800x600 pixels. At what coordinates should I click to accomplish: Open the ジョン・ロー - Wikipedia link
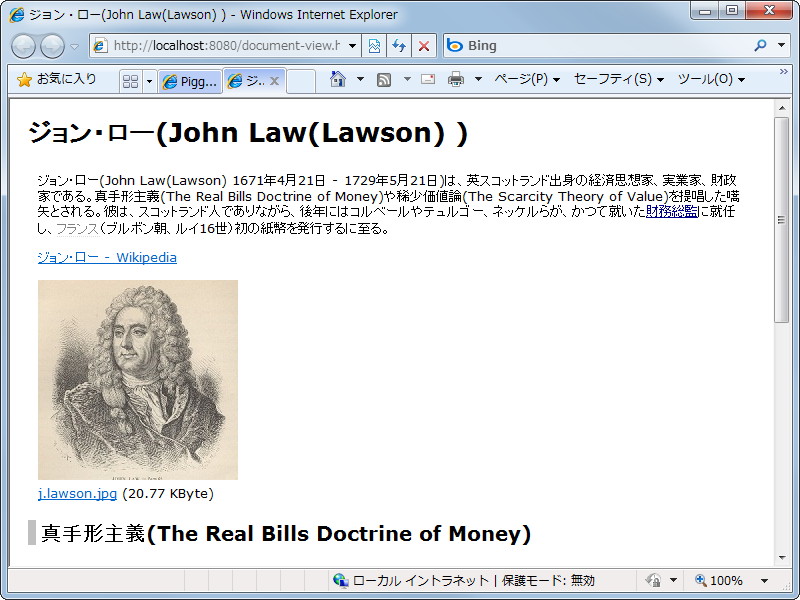[107, 257]
